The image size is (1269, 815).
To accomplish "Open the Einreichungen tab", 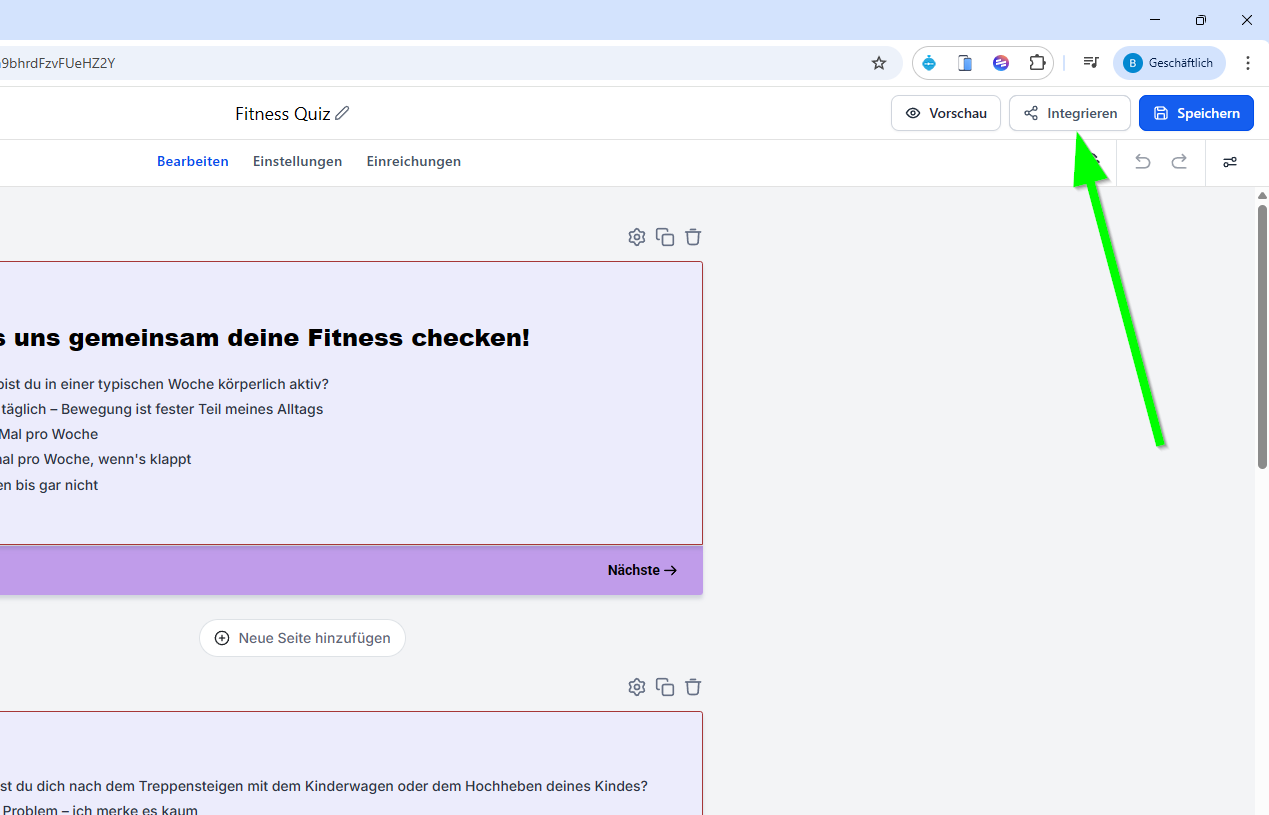I will (x=414, y=161).
